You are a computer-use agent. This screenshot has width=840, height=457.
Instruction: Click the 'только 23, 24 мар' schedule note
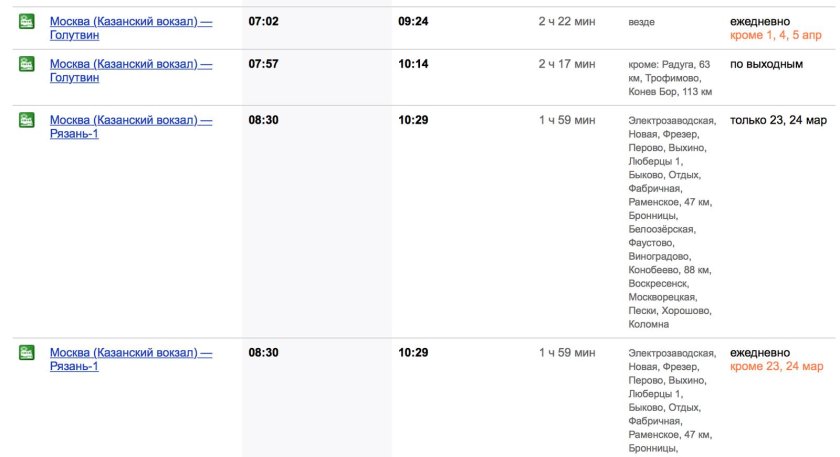coord(778,121)
